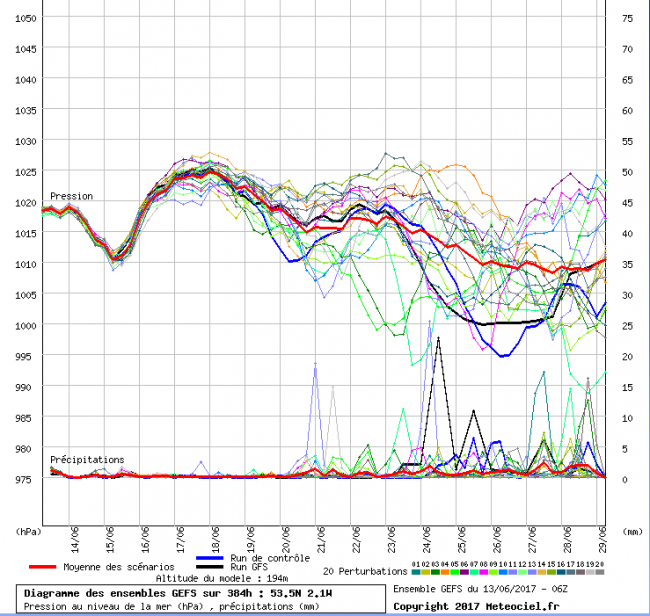Select perturbation 01 color swatch in legend
Viewport: 650px width, 616px height.
click(x=415, y=573)
